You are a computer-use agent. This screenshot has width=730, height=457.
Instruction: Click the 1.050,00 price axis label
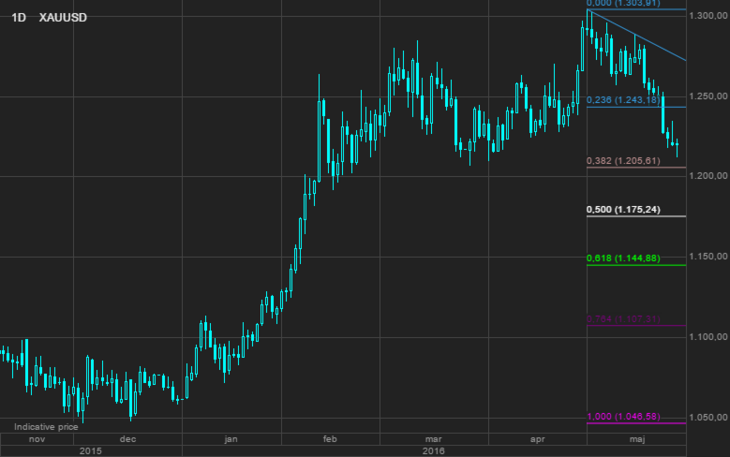click(706, 417)
